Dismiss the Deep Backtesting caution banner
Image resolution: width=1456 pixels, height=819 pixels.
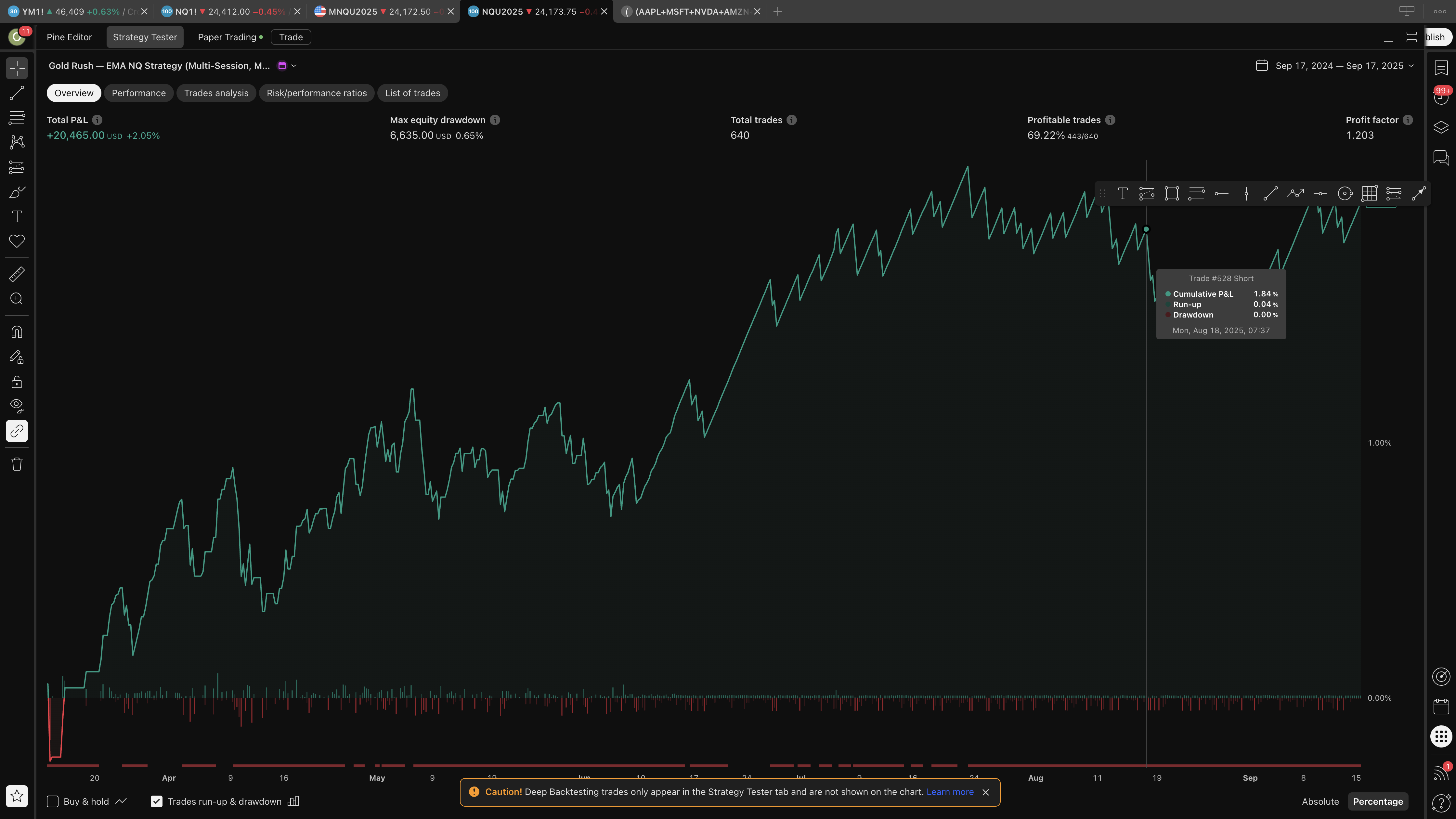(985, 792)
